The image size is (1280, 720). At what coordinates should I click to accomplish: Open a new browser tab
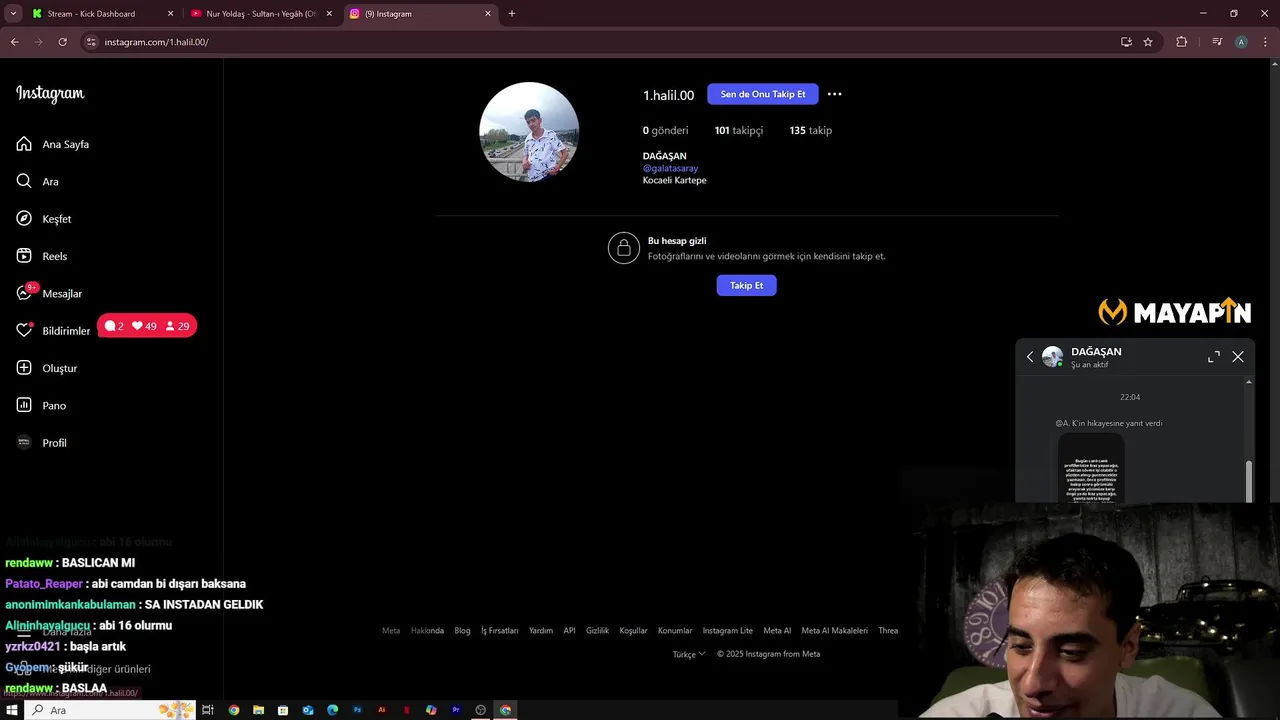512,14
